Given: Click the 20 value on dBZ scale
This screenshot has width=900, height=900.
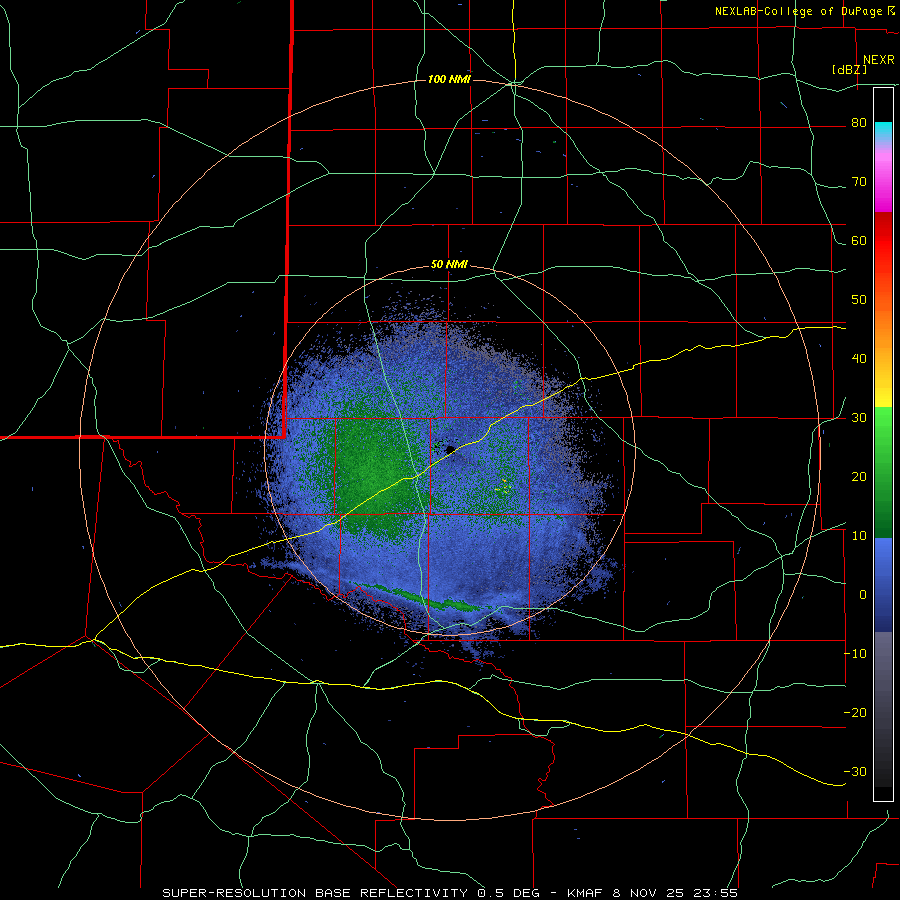Looking at the screenshot, I should click(859, 477).
